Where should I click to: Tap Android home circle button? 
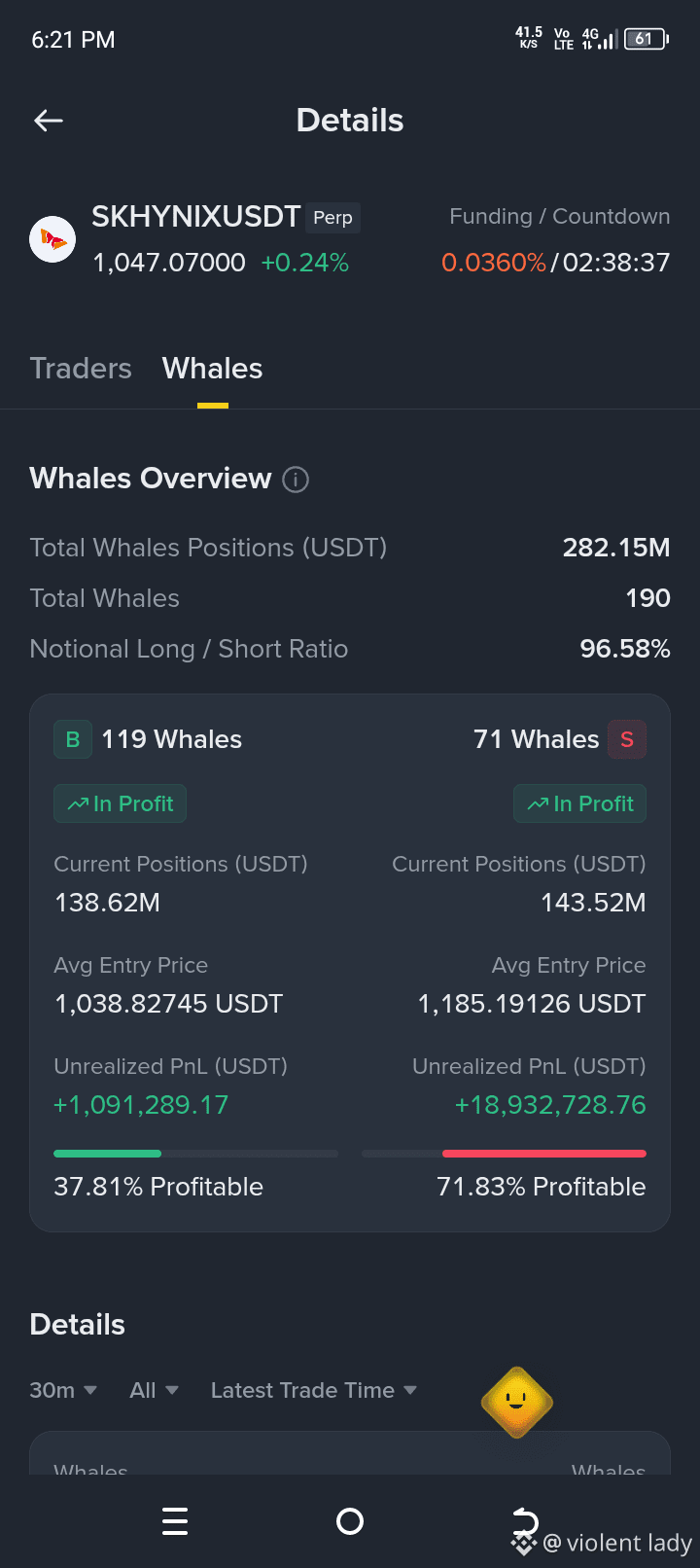click(350, 1521)
